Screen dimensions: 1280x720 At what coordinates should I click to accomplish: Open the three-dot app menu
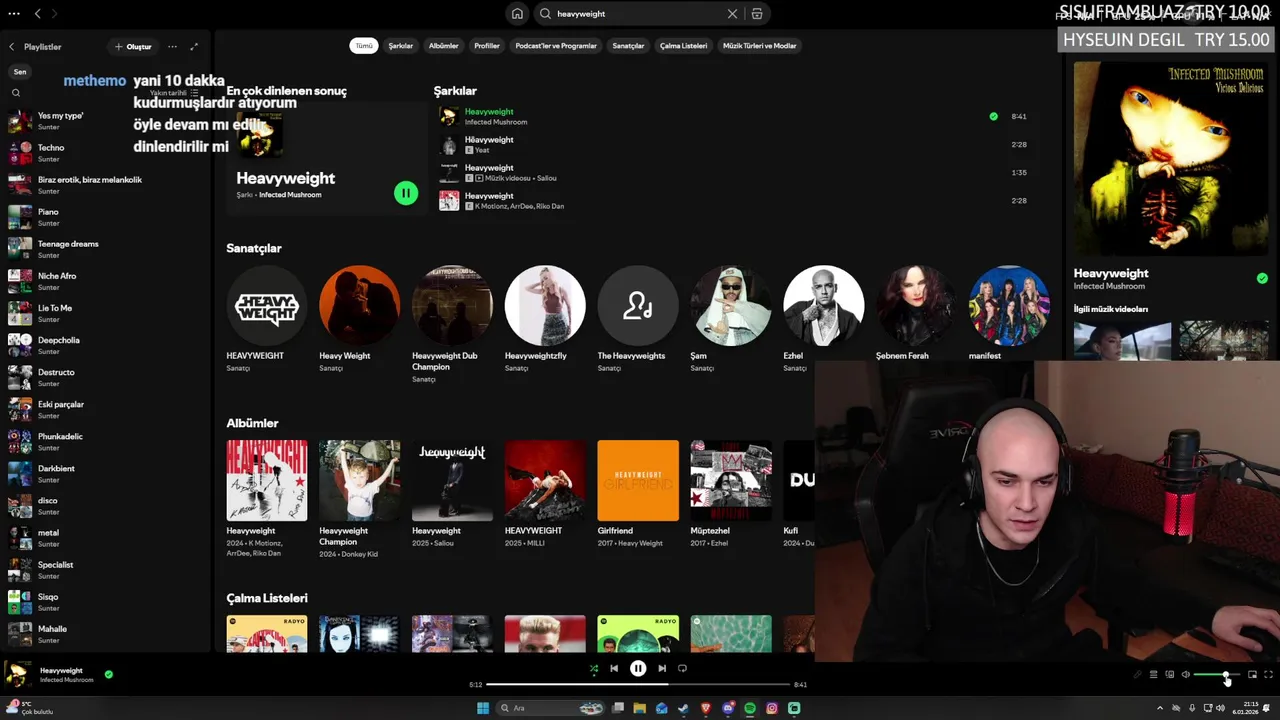coord(14,14)
